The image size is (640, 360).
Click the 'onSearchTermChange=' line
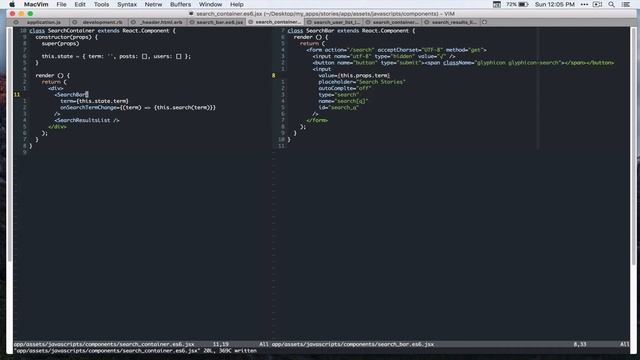138,107
